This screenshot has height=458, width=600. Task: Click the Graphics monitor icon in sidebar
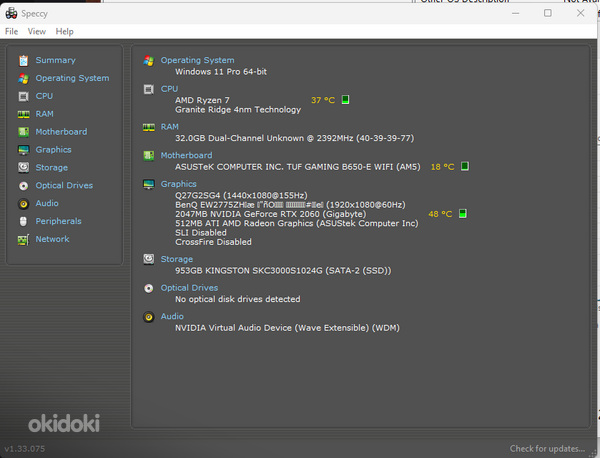click(x=23, y=150)
